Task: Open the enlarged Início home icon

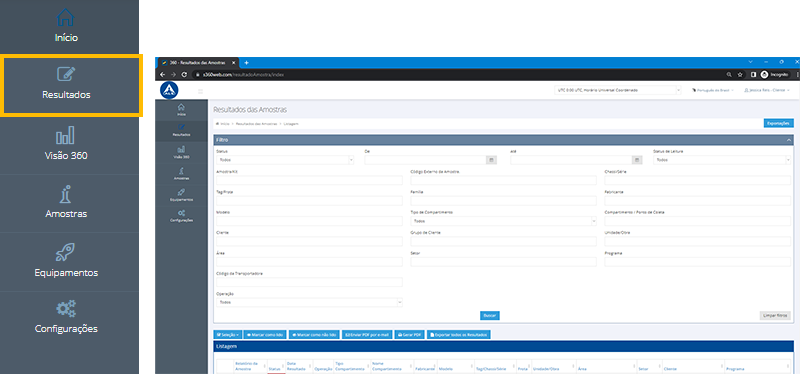Action: 65,18
